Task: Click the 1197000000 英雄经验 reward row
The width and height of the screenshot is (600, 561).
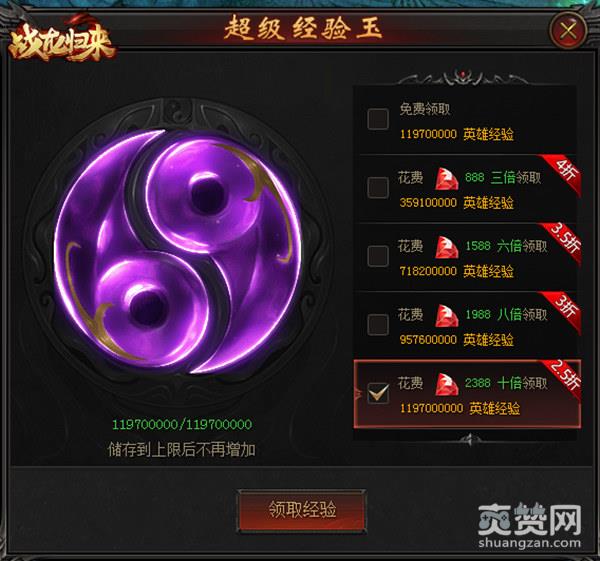Action: pos(460,409)
